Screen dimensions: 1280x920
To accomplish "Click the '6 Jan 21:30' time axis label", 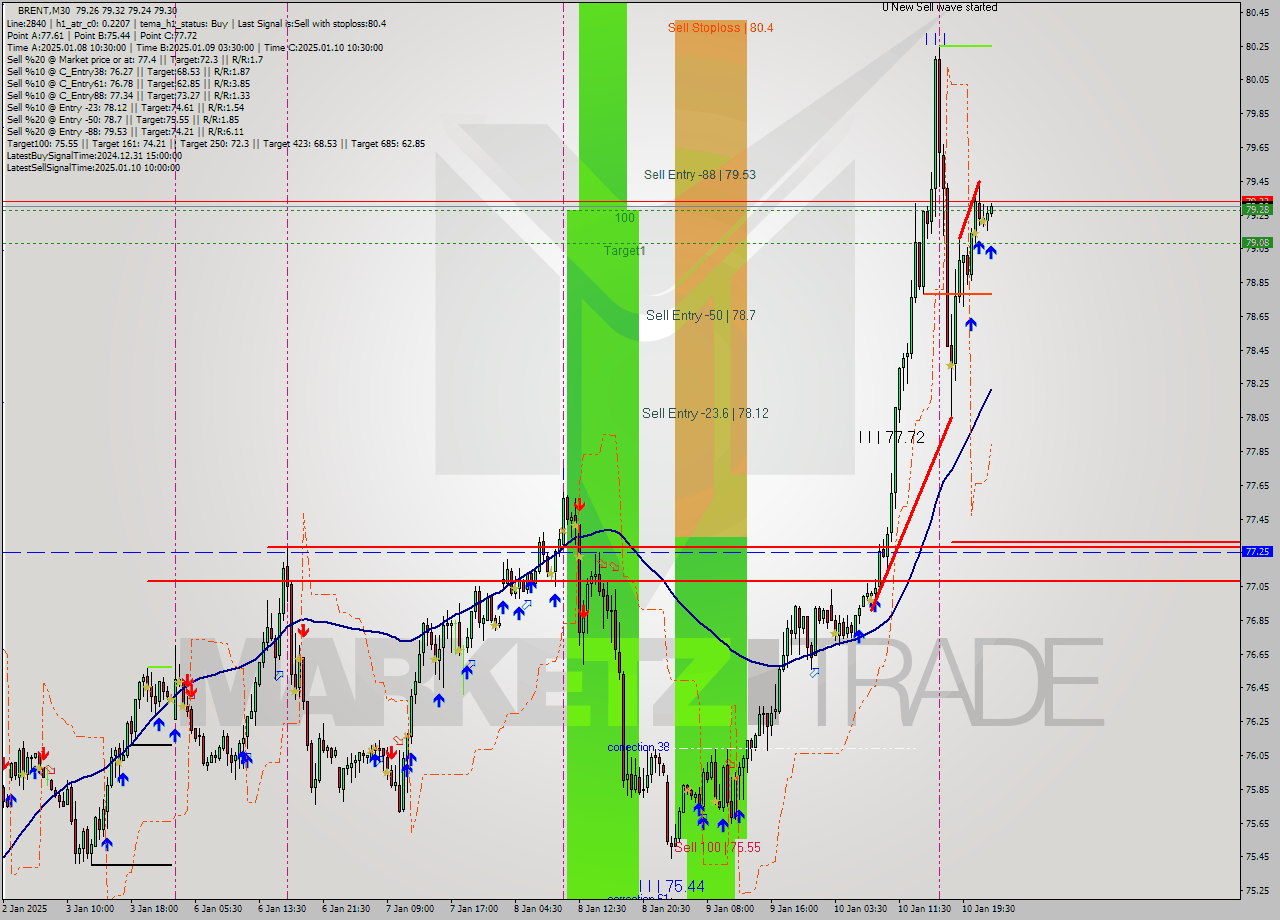I will pyautogui.click(x=345, y=909).
